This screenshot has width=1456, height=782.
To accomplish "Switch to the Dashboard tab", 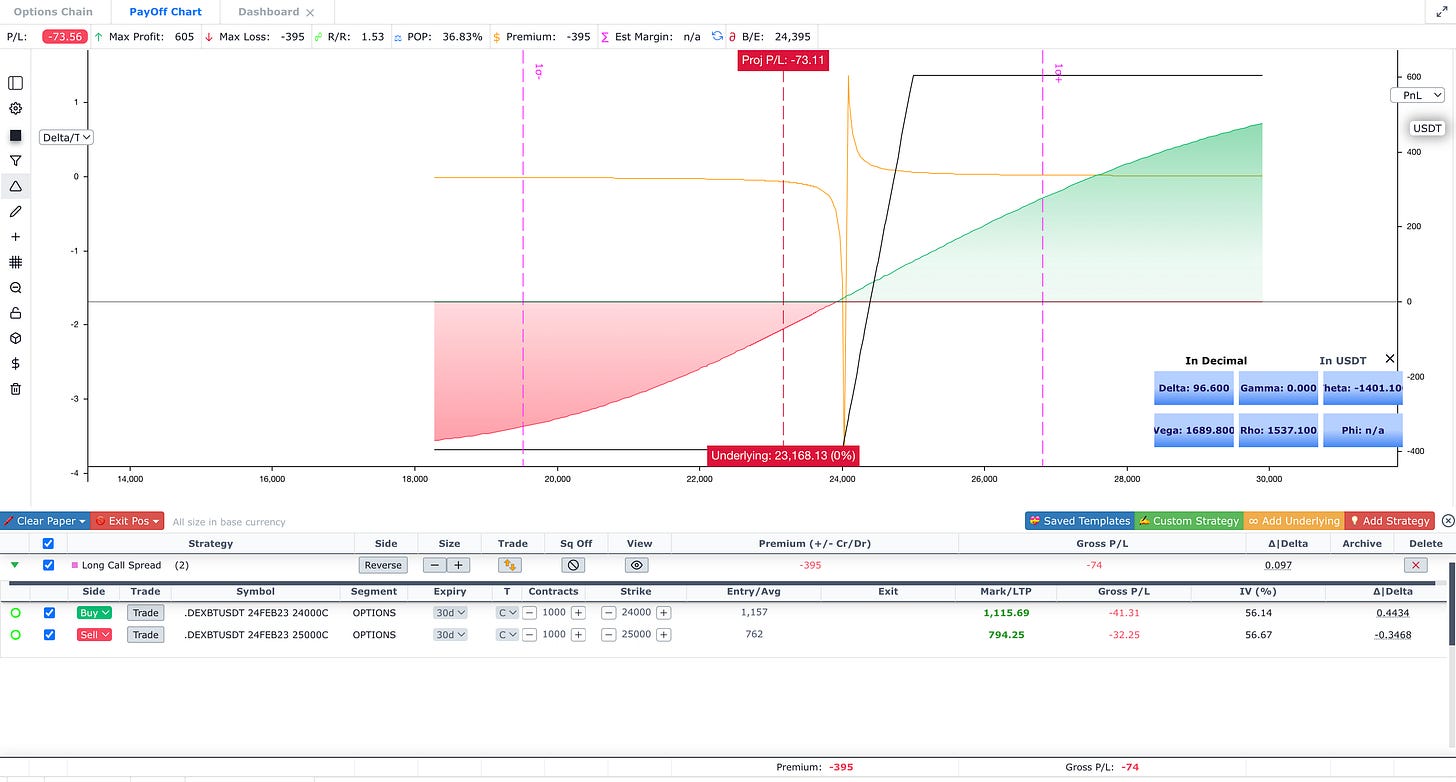I will (268, 12).
